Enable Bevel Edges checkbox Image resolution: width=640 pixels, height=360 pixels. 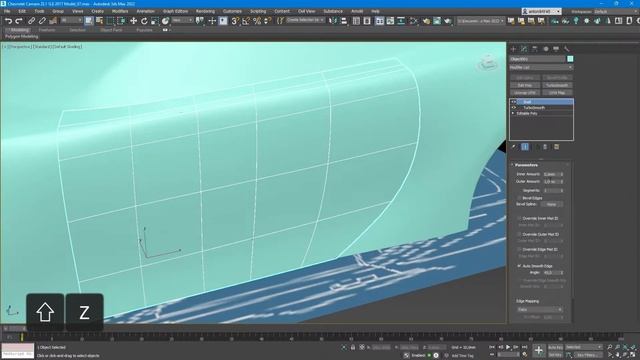tap(519, 198)
